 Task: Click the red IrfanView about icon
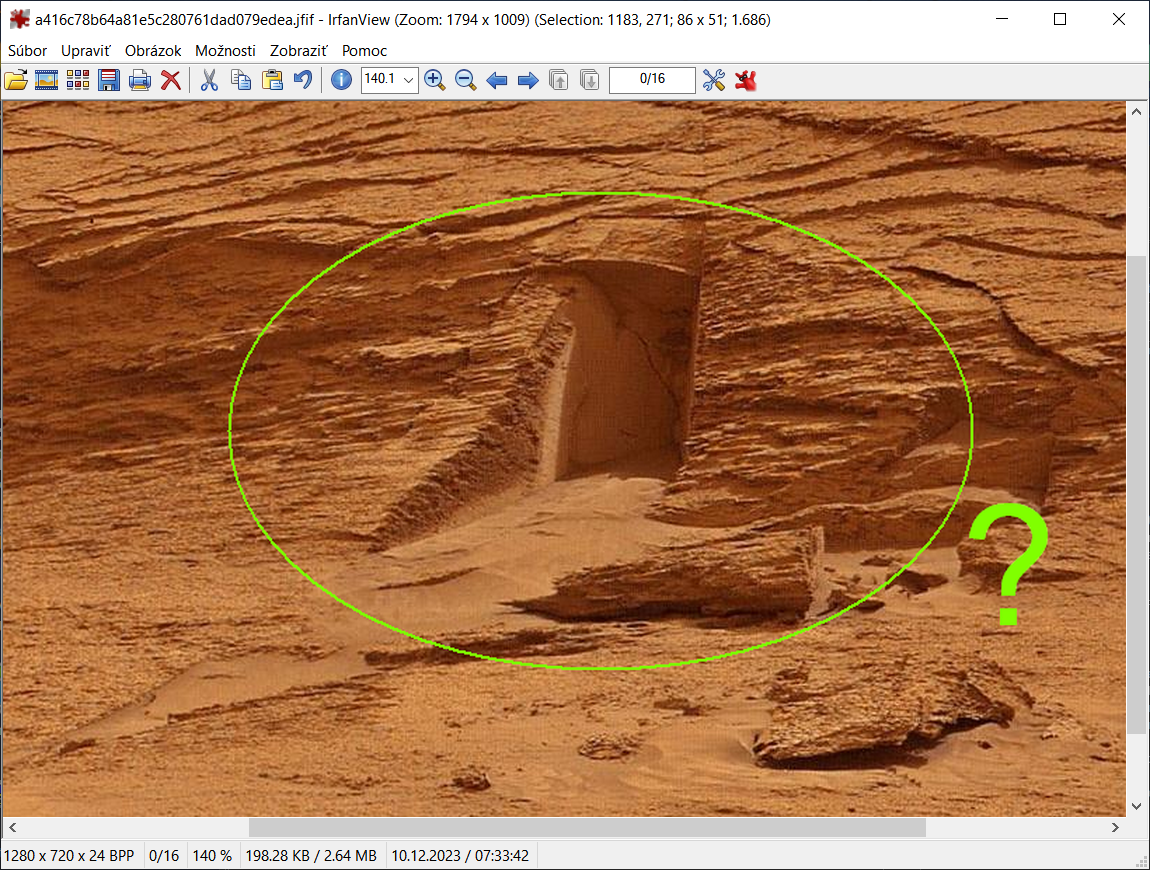(745, 80)
